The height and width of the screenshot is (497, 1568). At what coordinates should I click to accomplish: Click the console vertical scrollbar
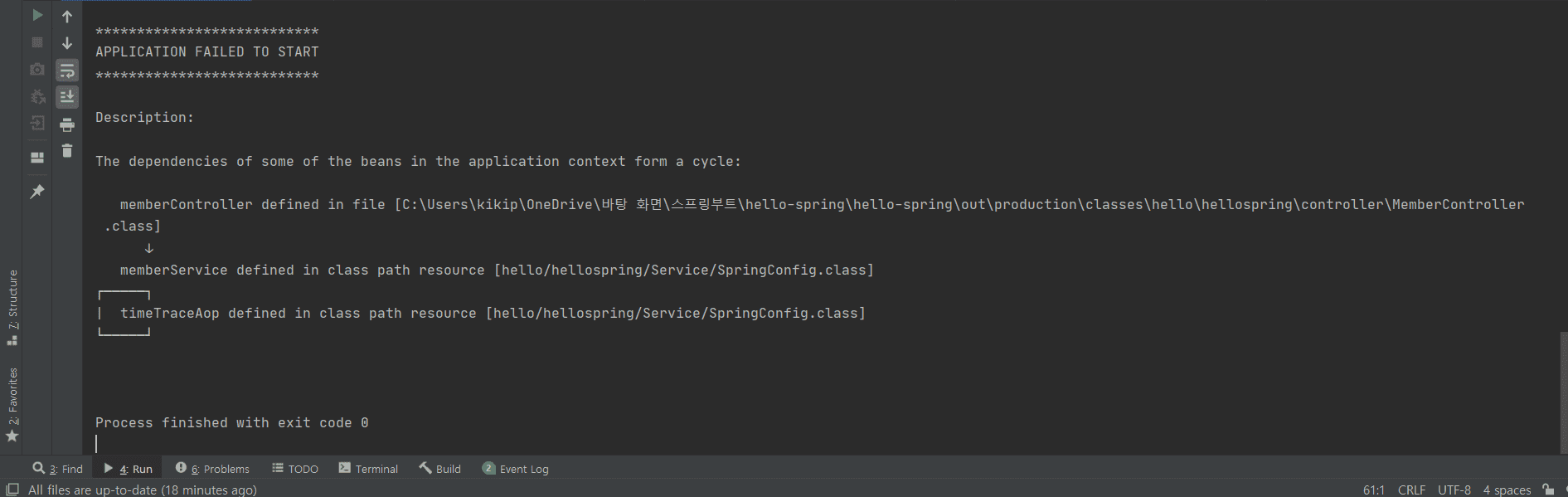1563,390
